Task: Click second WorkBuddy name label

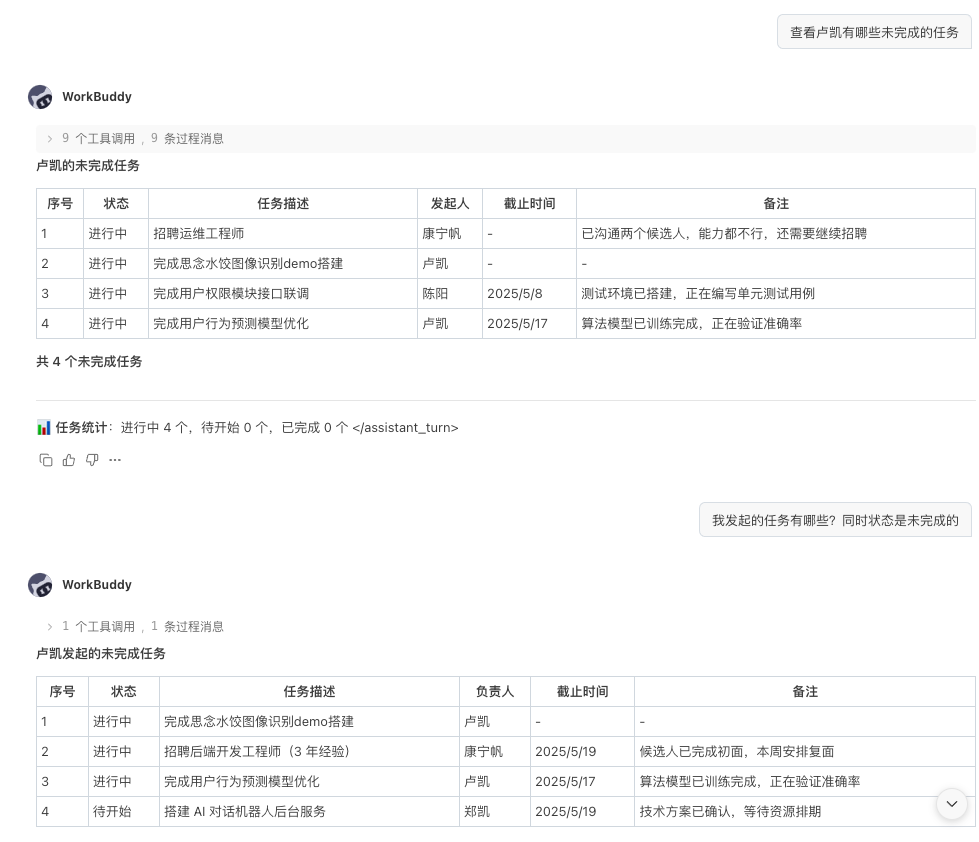Action: coord(97,585)
